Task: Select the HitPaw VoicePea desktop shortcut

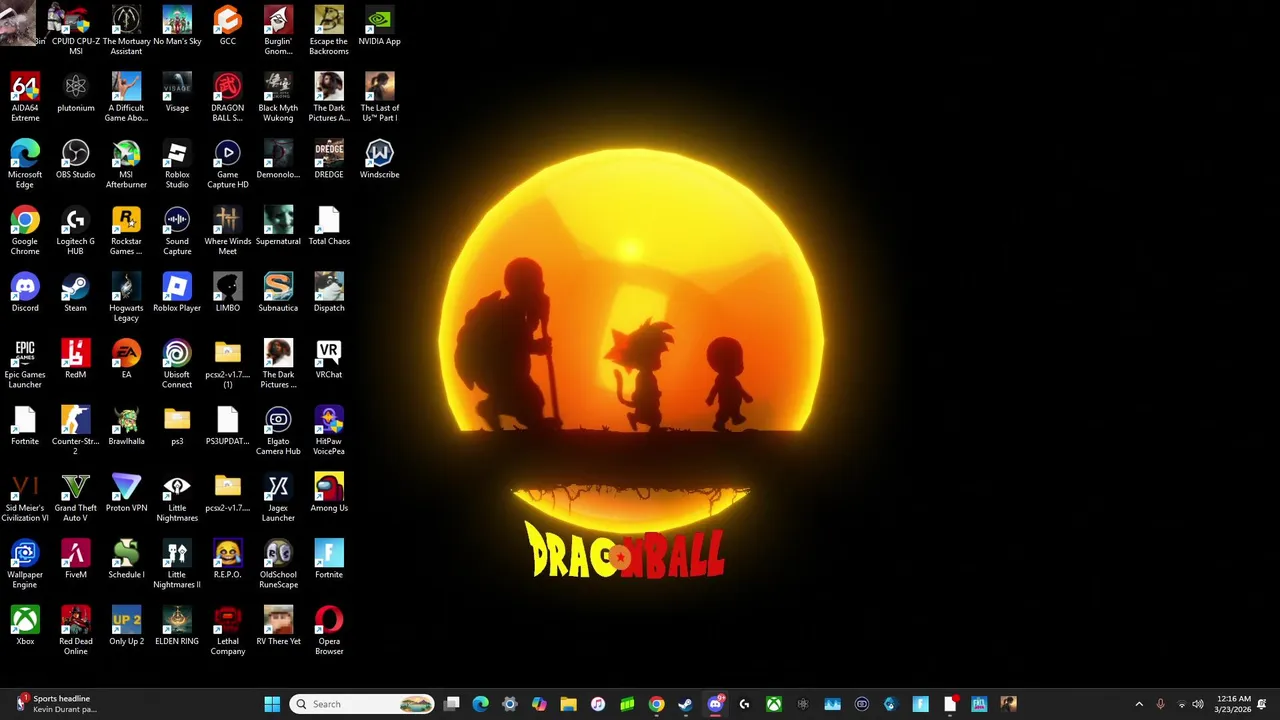Action: [329, 431]
